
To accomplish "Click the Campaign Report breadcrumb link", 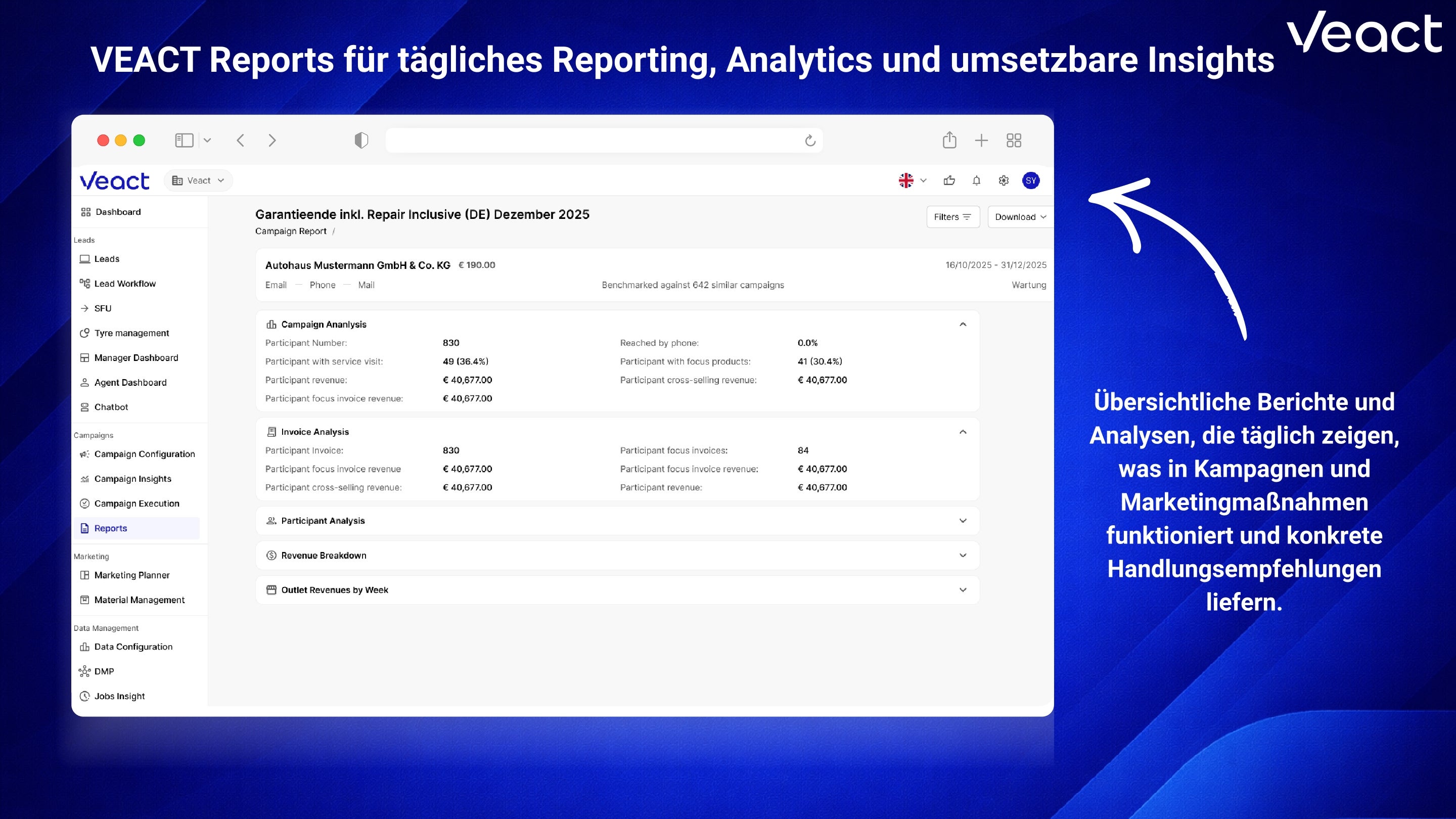I will click(x=291, y=231).
